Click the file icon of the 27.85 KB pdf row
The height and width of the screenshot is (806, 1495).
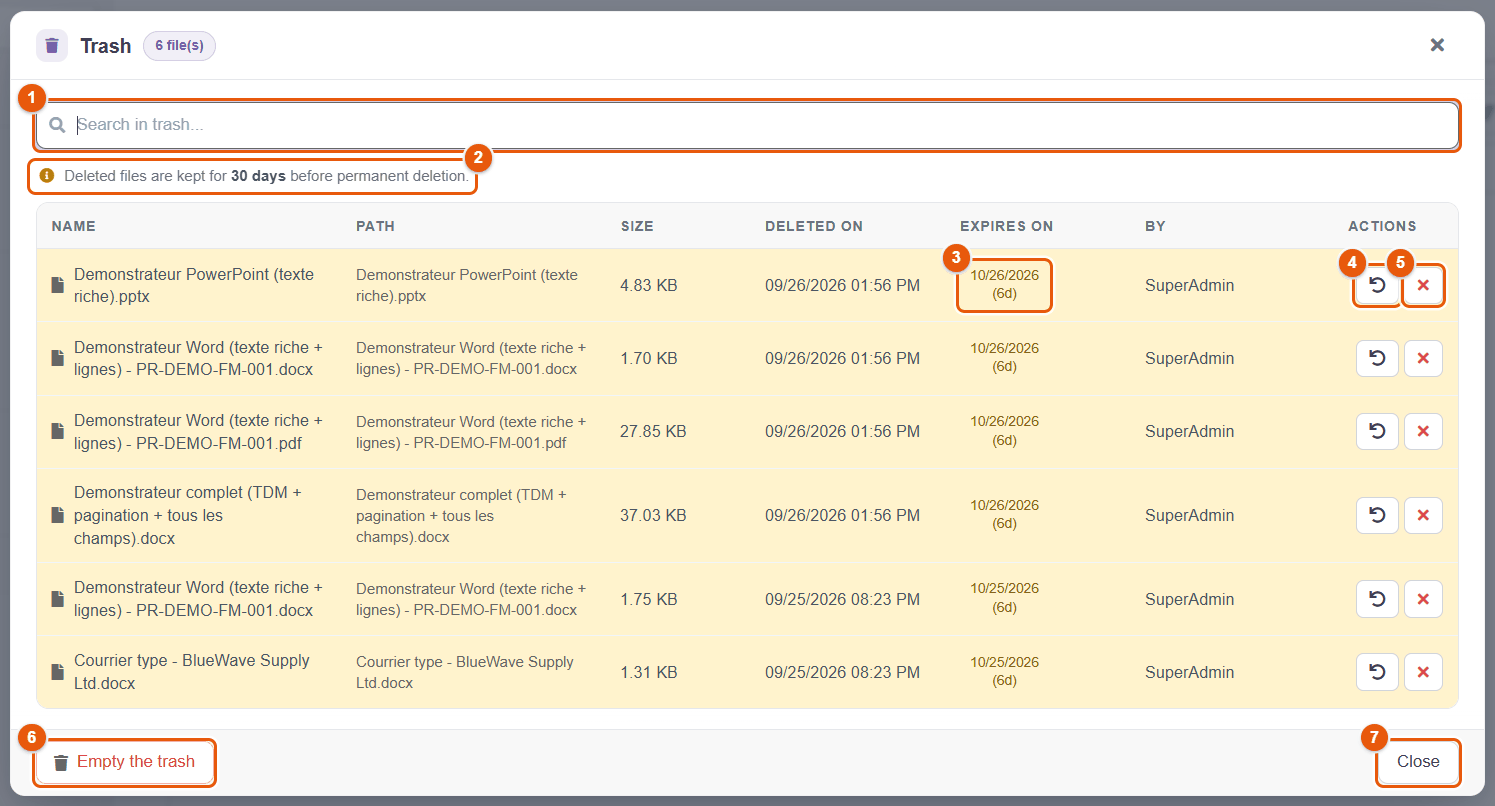(x=57, y=432)
